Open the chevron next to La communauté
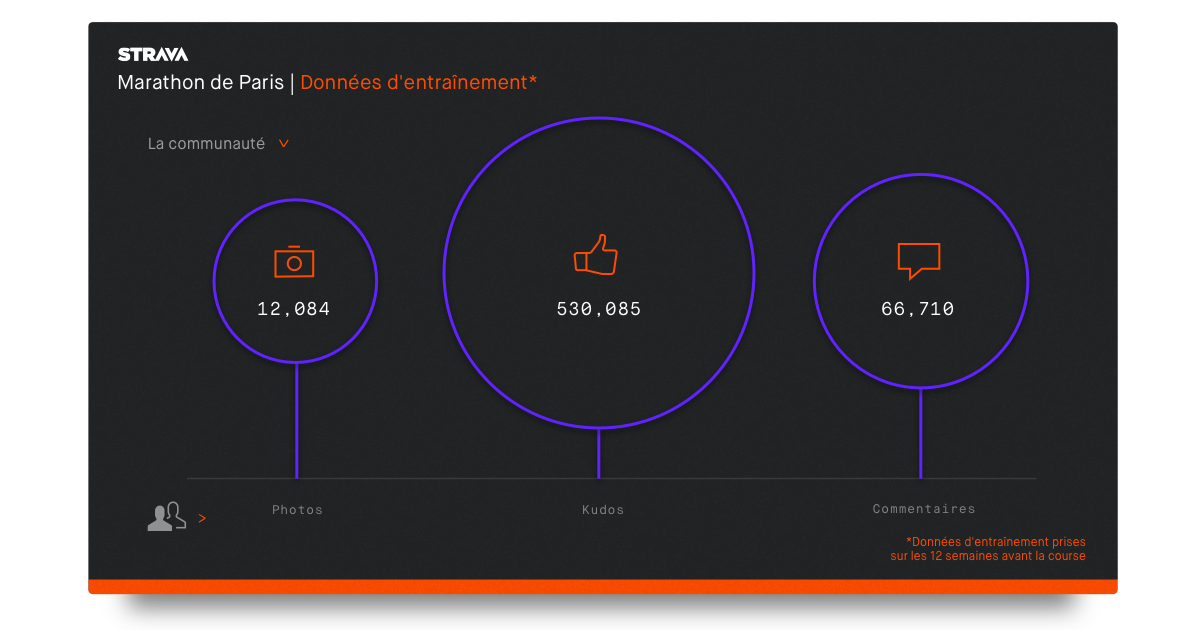This screenshot has width=1200, height=630. [284, 144]
